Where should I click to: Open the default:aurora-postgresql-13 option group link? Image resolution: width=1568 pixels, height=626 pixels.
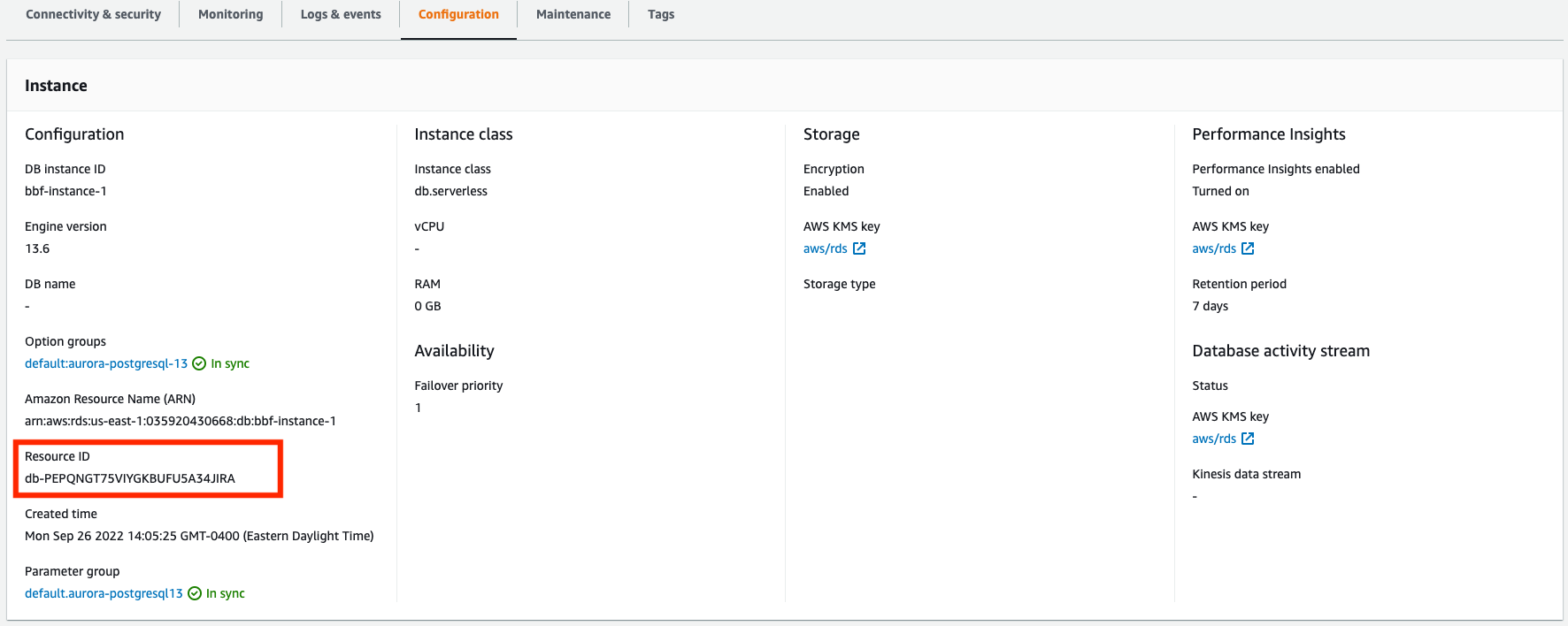tap(106, 363)
